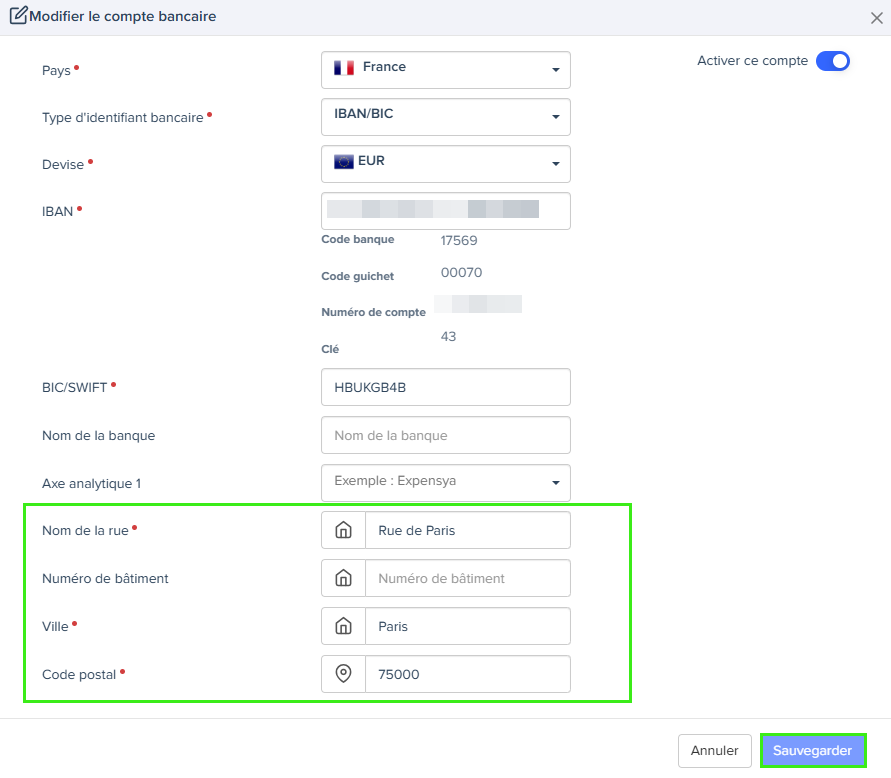
Task: Click the Sauvegarder button
Action: tap(813, 751)
